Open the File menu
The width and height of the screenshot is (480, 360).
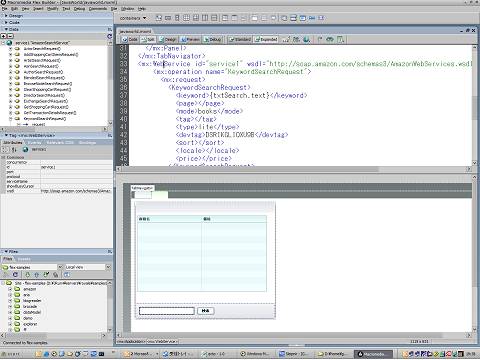coord(4,8)
